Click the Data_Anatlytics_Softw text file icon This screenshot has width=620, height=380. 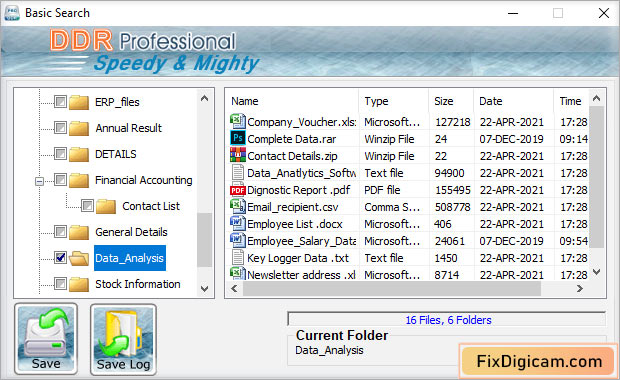pos(238,172)
